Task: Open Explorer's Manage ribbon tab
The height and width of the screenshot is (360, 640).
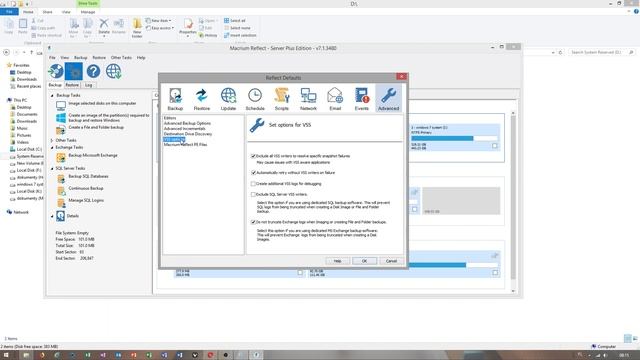Action: click(88, 12)
